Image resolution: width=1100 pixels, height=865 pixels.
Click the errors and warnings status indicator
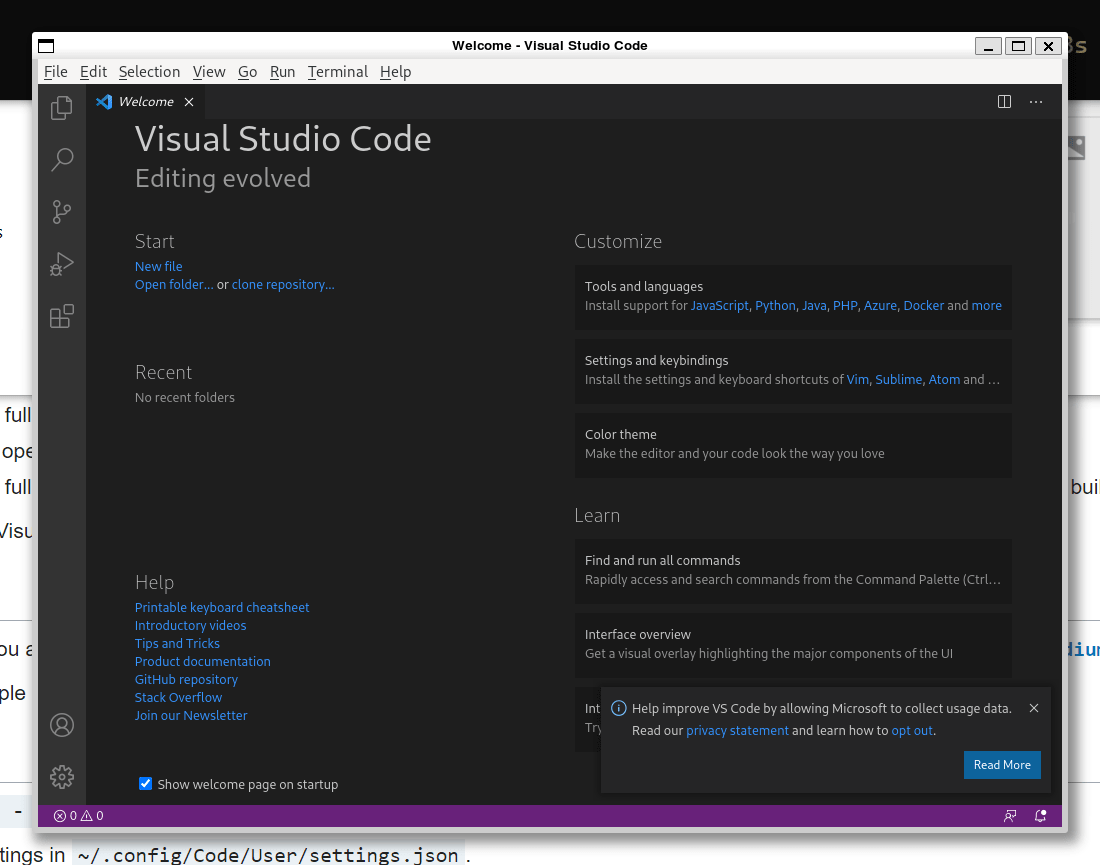[x=79, y=816]
